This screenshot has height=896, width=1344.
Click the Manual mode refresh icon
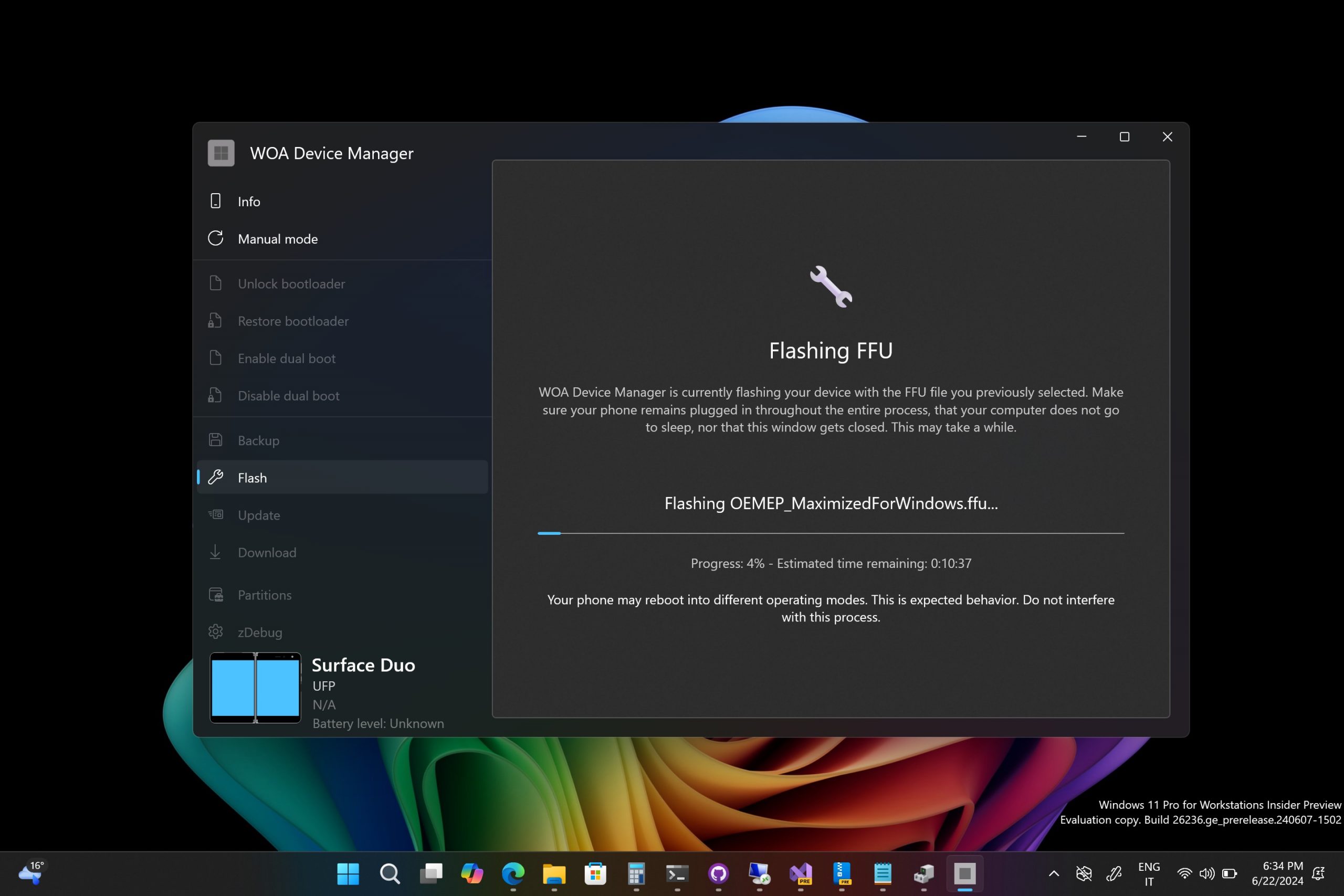coord(215,238)
